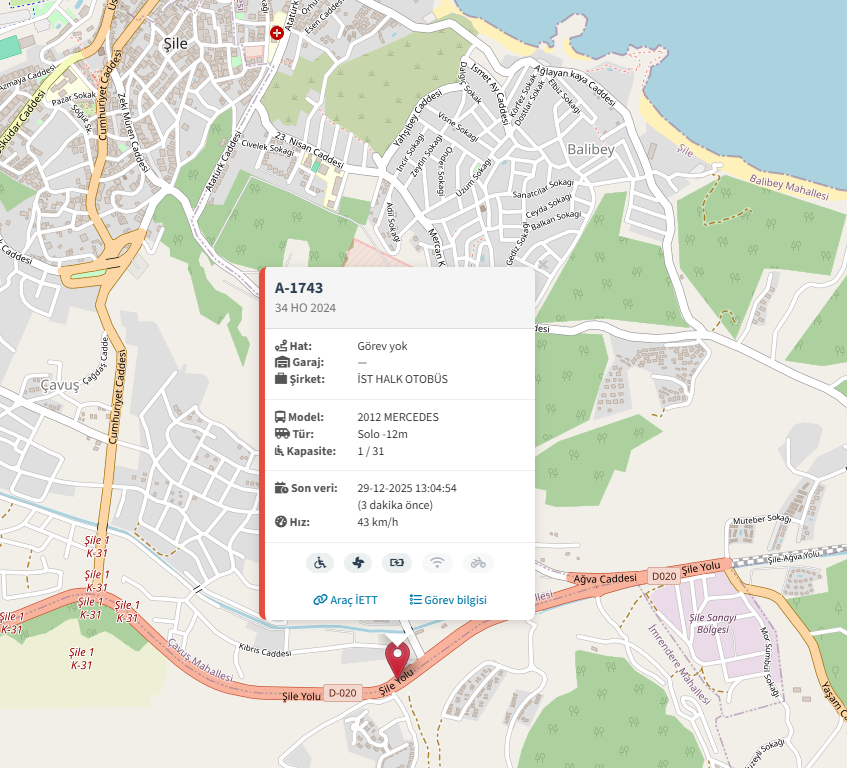Click the bus icon beside Model
The width and height of the screenshot is (847, 768).
281,417
